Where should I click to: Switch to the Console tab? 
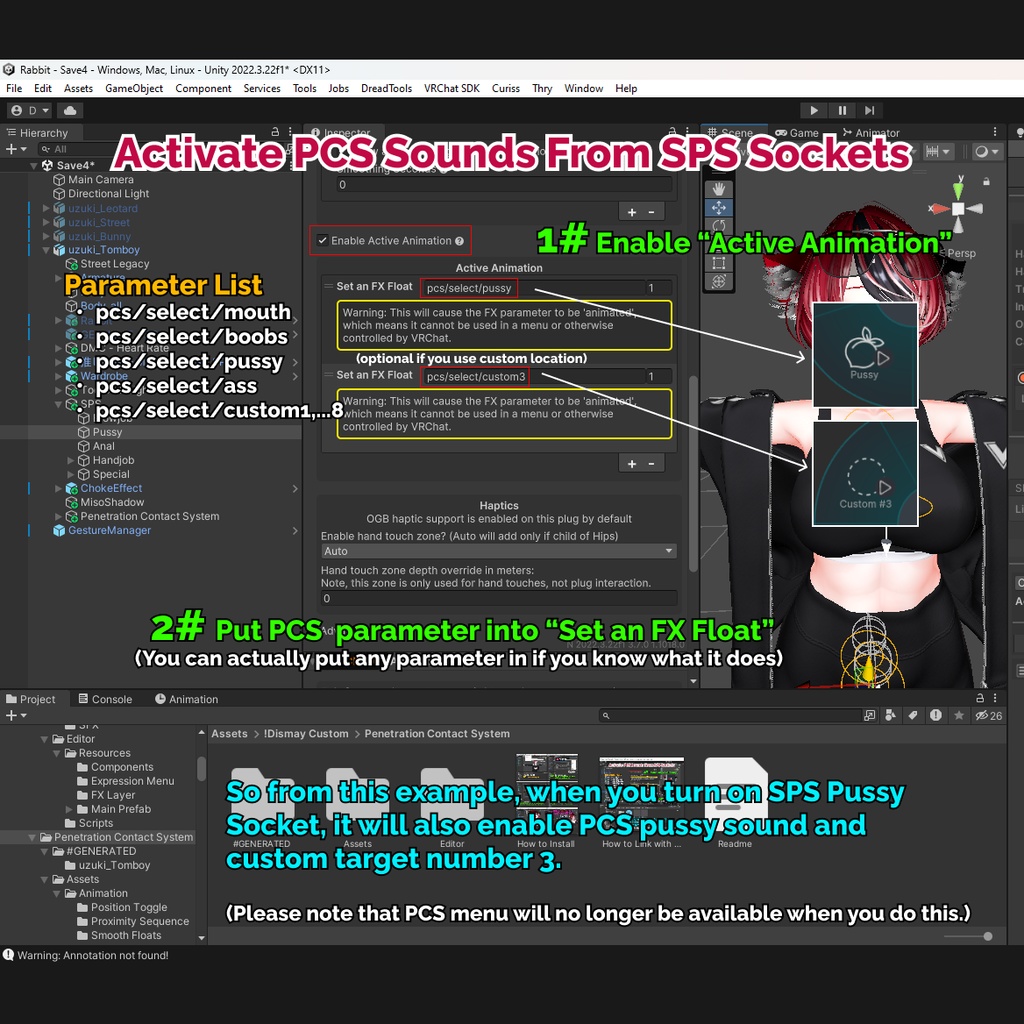(105, 699)
